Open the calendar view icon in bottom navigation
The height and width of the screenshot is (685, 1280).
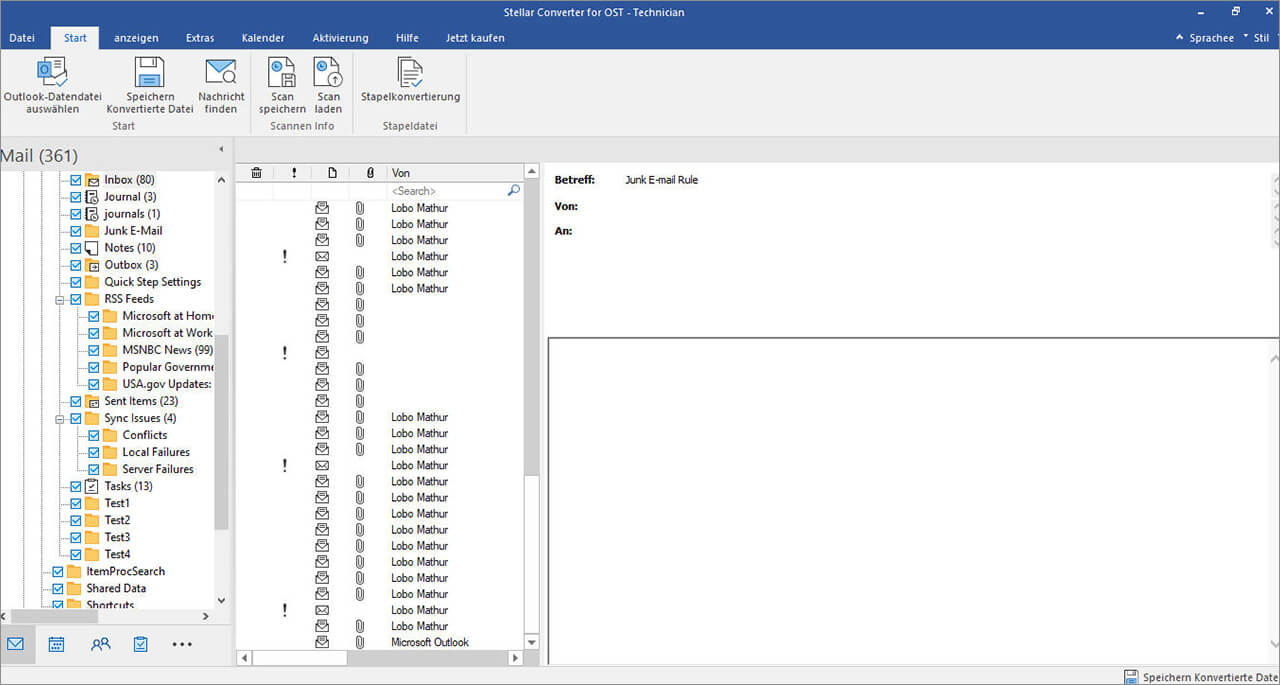coord(57,644)
